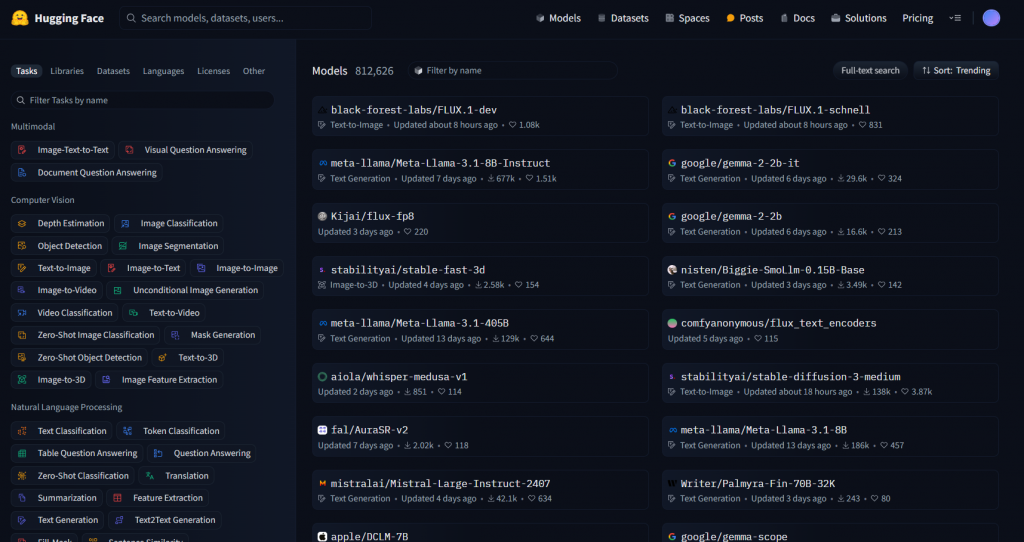Screen dimensions: 1024x542
Task: Toggle the Image Classification task filter
Action: [168, 223]
